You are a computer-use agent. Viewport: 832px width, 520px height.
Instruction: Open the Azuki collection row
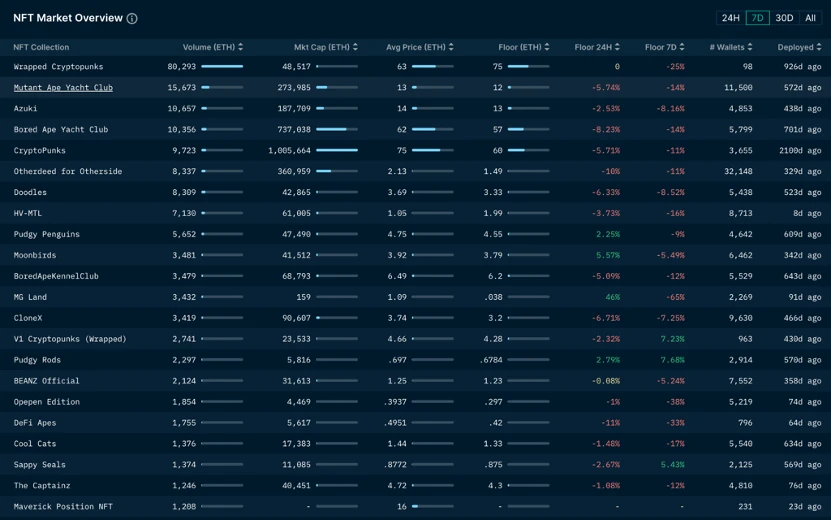[25, 108]
